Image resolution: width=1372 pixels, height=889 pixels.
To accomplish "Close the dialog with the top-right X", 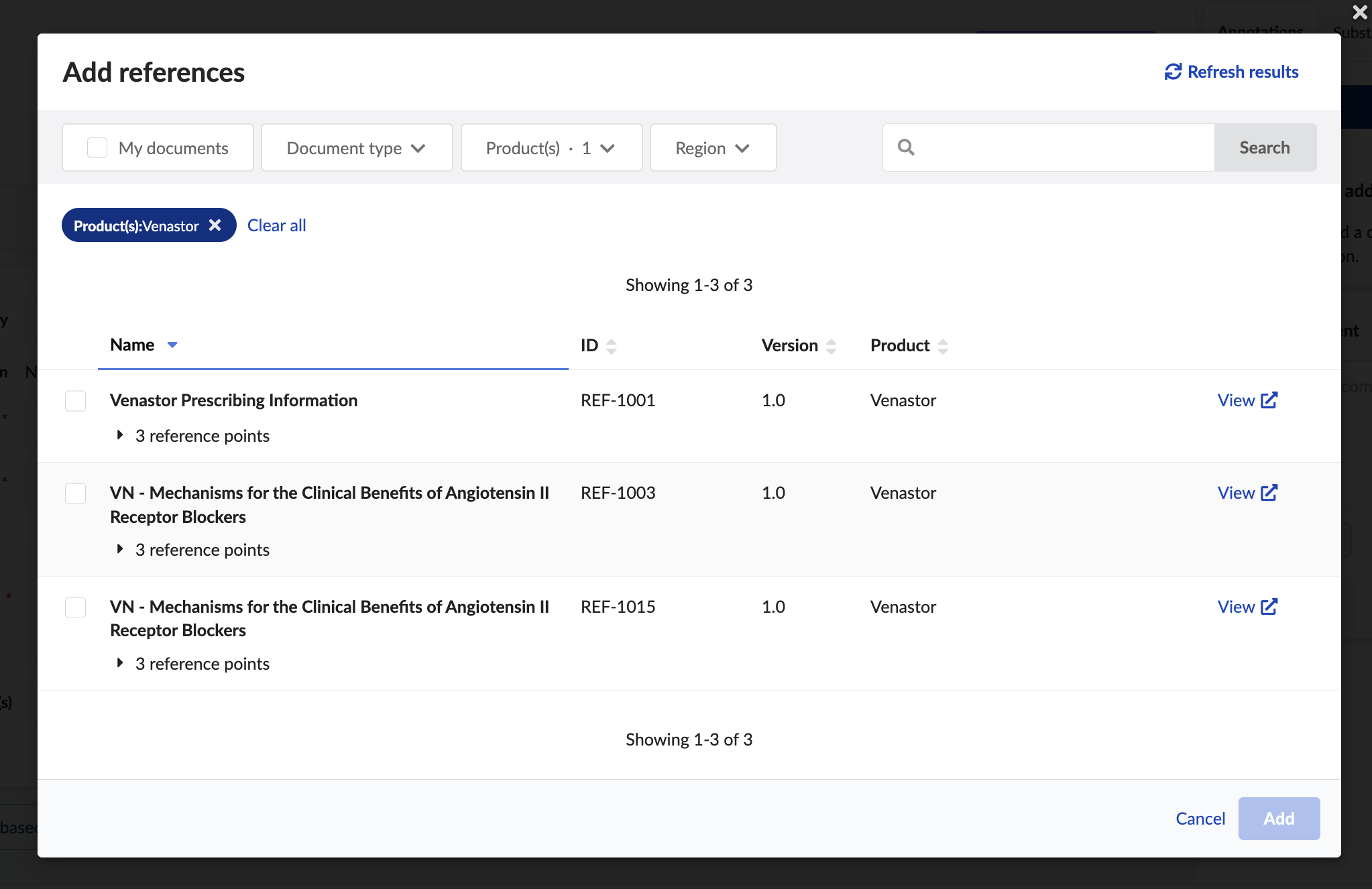I will click(1360, 12).
